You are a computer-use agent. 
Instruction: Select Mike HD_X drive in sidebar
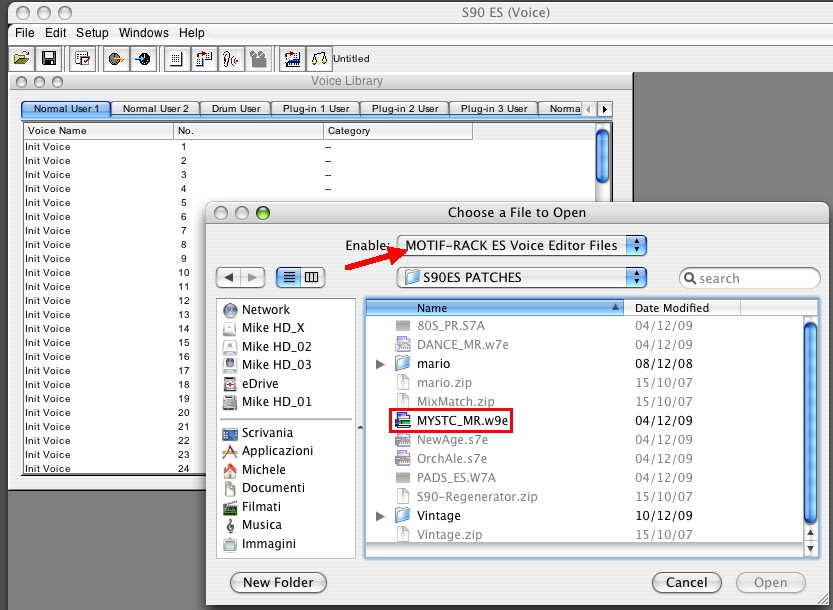(x=264, y=328)
